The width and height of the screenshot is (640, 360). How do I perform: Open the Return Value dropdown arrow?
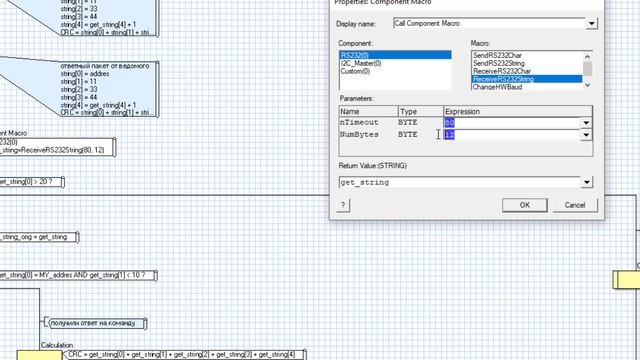[587, 182]
